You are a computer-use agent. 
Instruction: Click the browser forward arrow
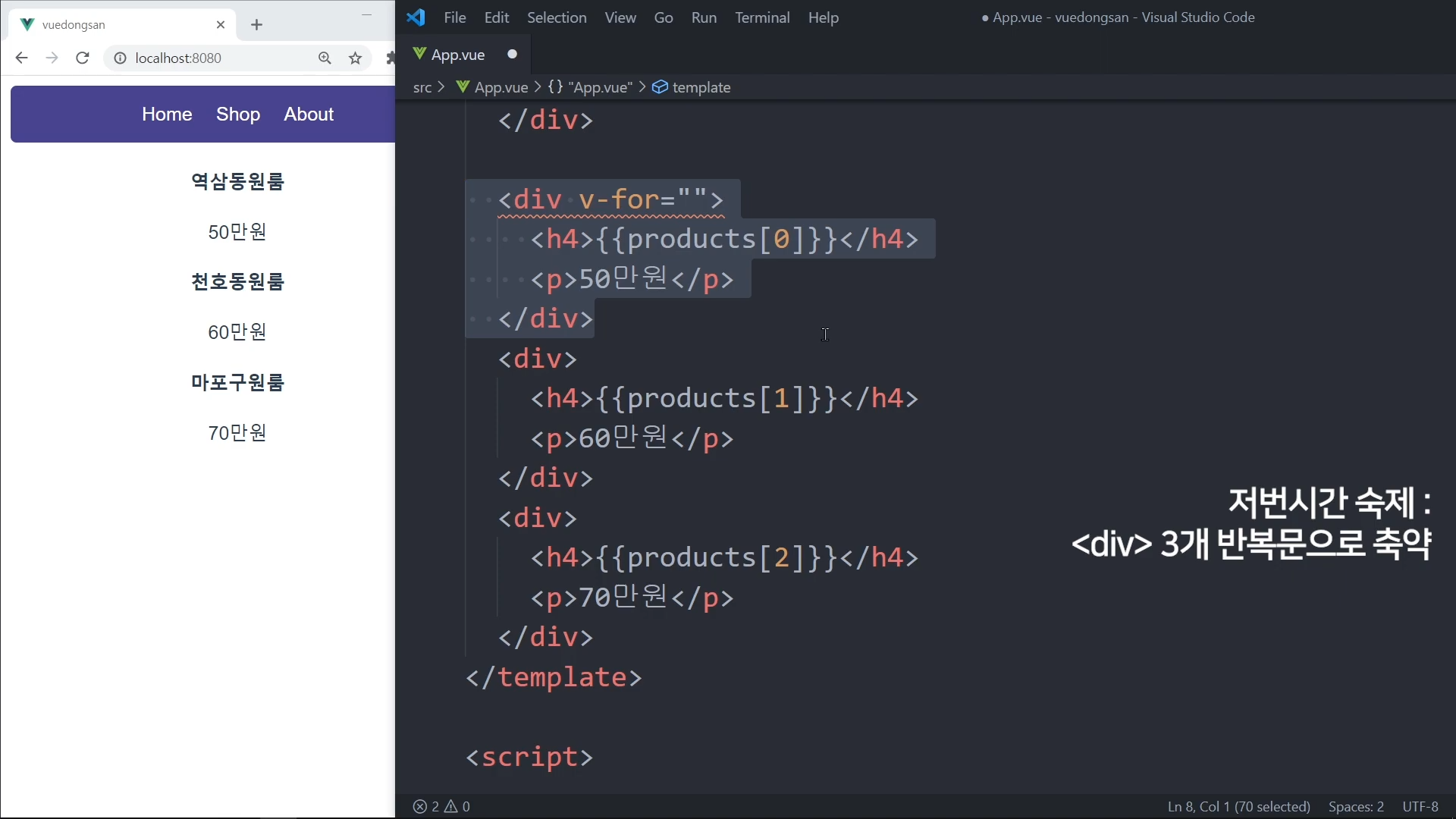click(x=52, y=58)
